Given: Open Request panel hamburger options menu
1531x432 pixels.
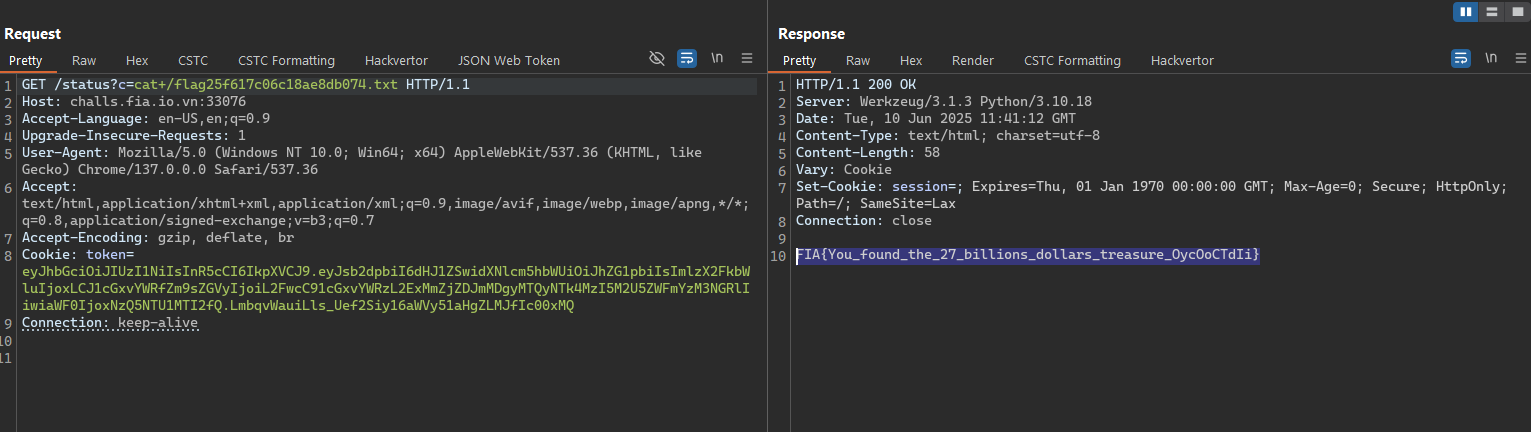Looking at the screenshot, I should click(x=747, y=59).
